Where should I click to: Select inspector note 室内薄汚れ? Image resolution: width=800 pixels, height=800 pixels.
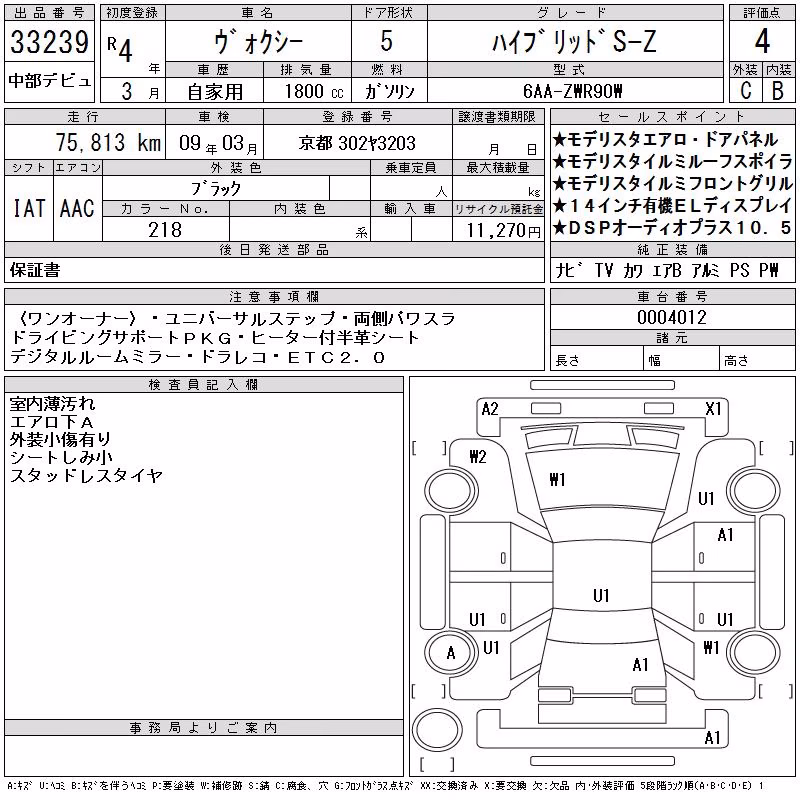tap(52, 404)
